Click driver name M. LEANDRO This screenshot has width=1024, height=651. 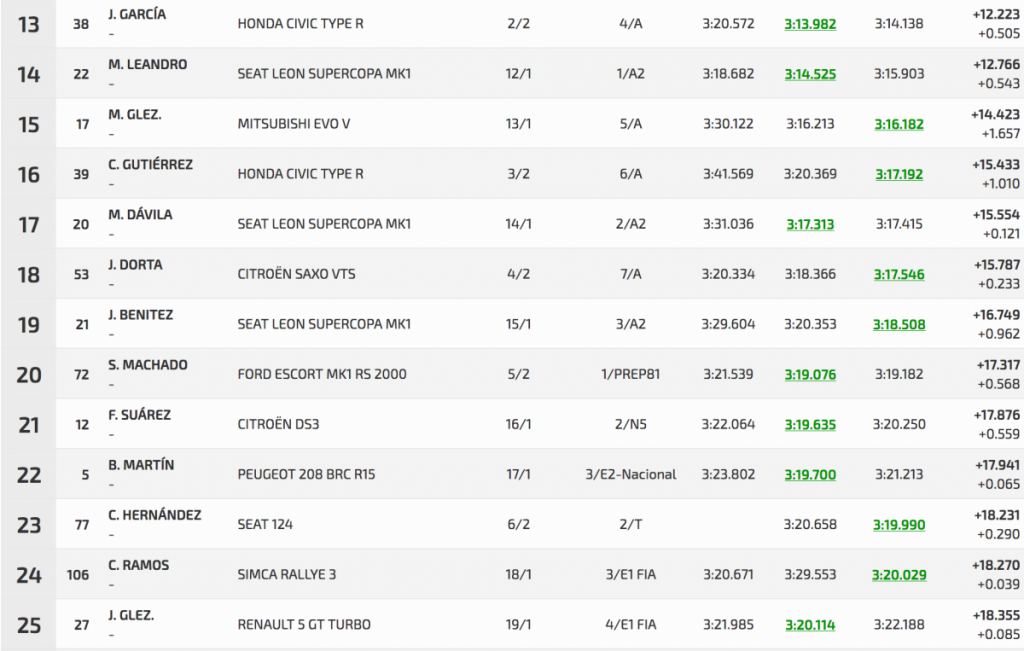147,64
